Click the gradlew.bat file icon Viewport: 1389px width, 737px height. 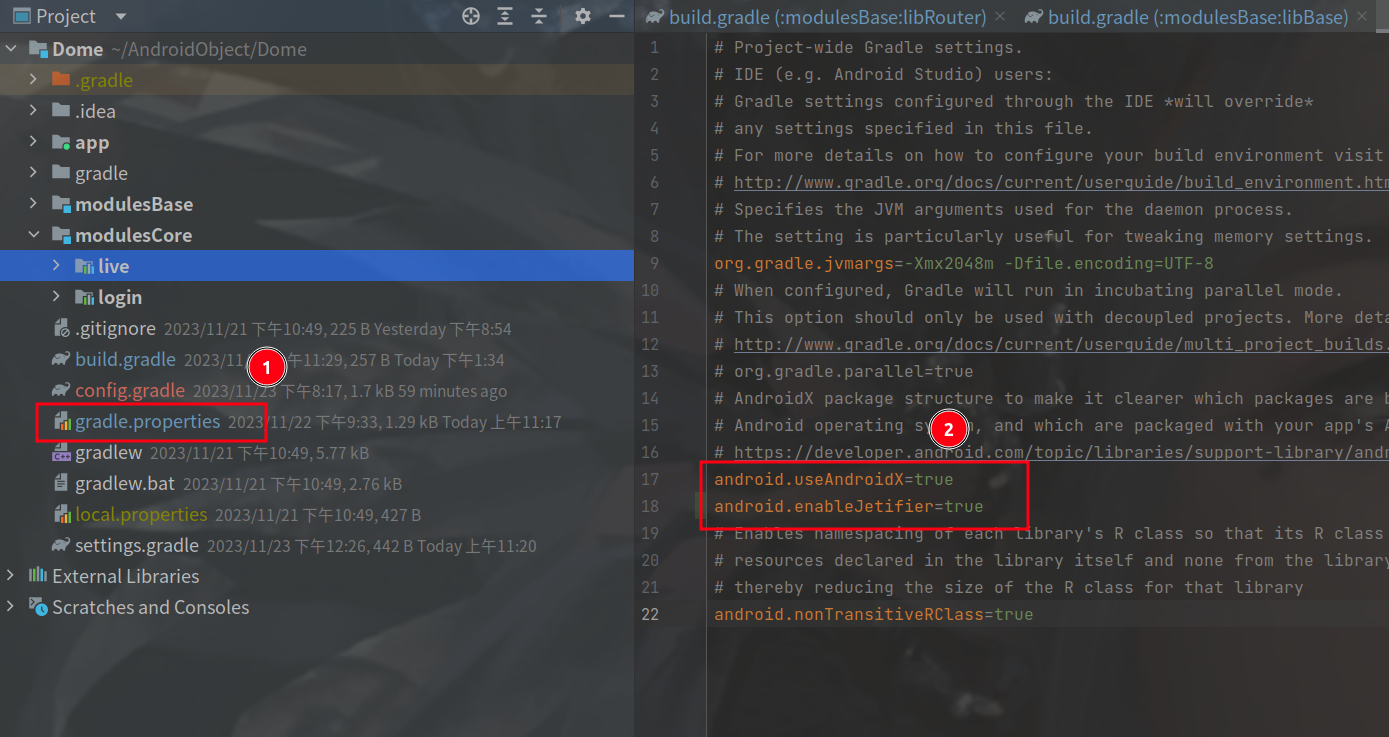pos(60,483)
